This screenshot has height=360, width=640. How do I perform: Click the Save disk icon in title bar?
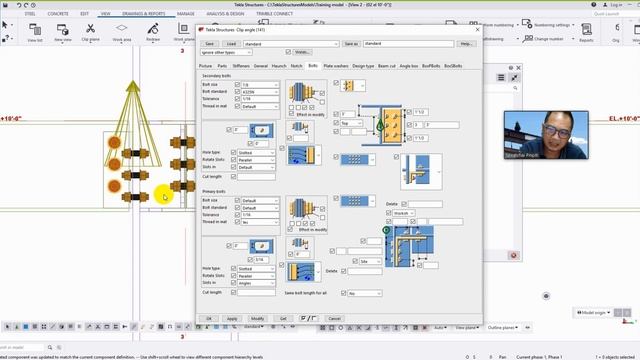[5, 5]
